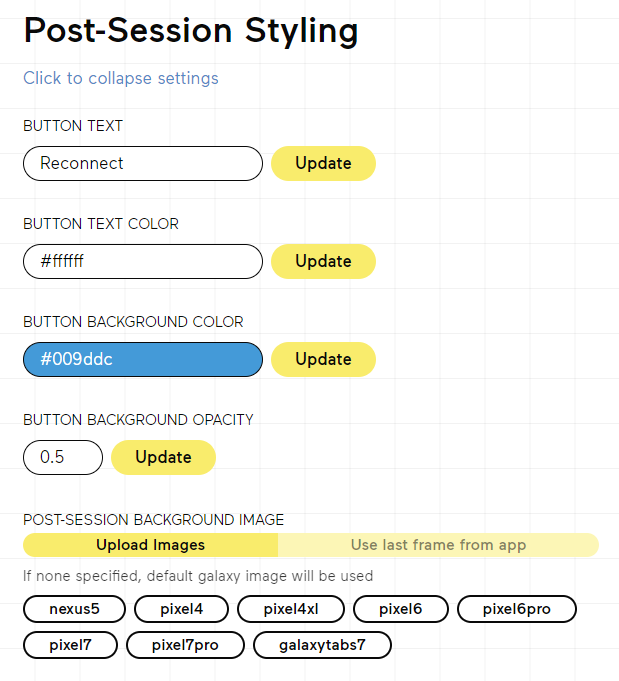Viewport: 619px width, 681px height.
Task: Click the Button Text input field
Action: click(x=143, y=164)
